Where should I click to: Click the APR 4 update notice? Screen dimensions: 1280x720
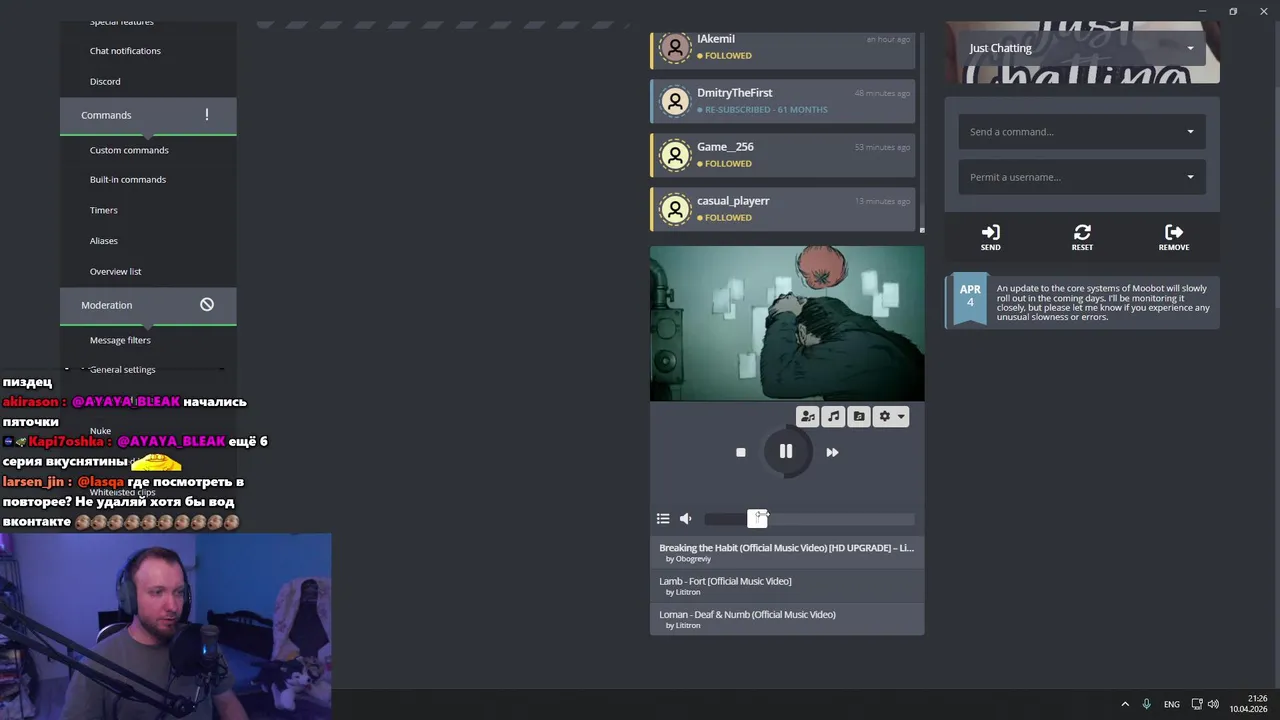click(x=1082, y=302)
